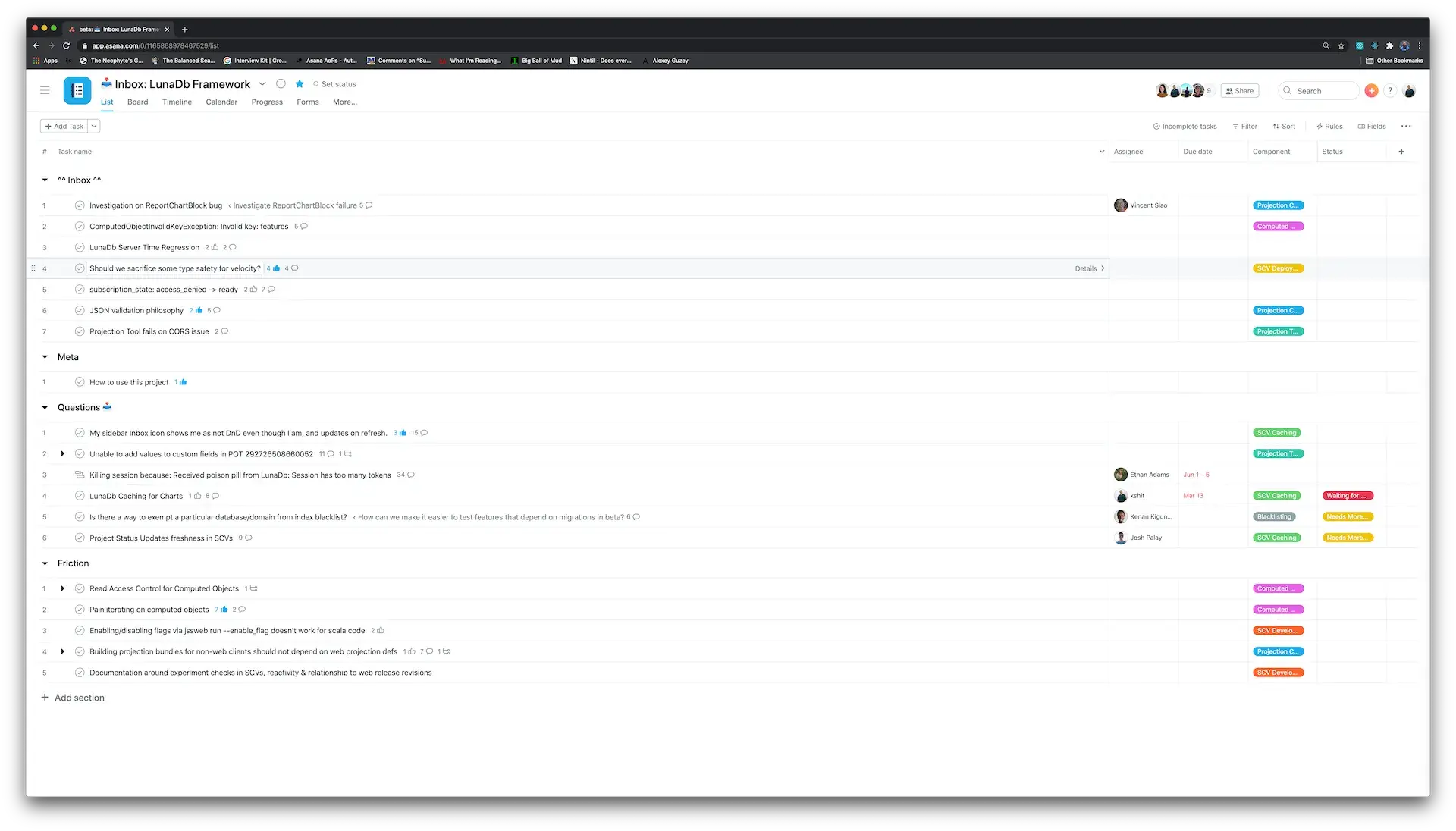Add a new field column with plus
The height and width of the screenshot is (831, 1456).
pyautogui.click(x=1401, y=152)
